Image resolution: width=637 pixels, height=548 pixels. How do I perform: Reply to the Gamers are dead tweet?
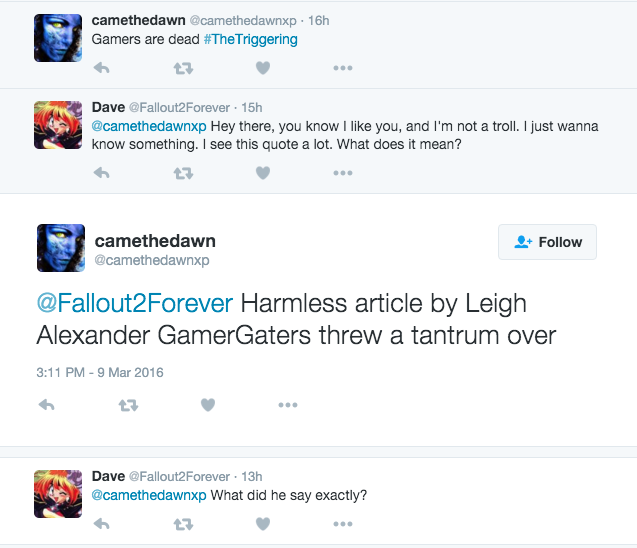(101, 68)
